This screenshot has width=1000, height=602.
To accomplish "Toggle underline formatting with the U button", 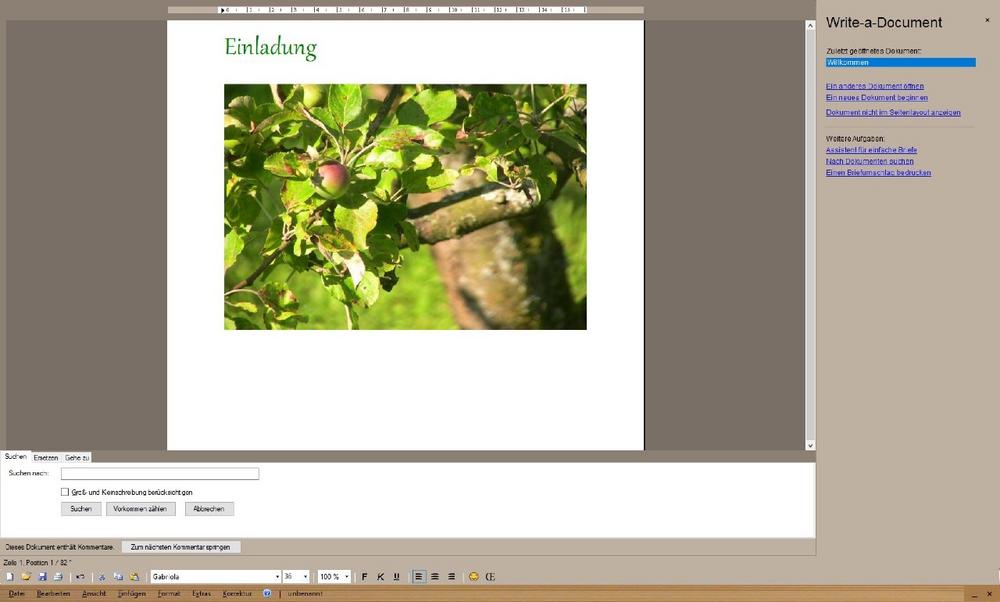I will click(x=397, y=576).
